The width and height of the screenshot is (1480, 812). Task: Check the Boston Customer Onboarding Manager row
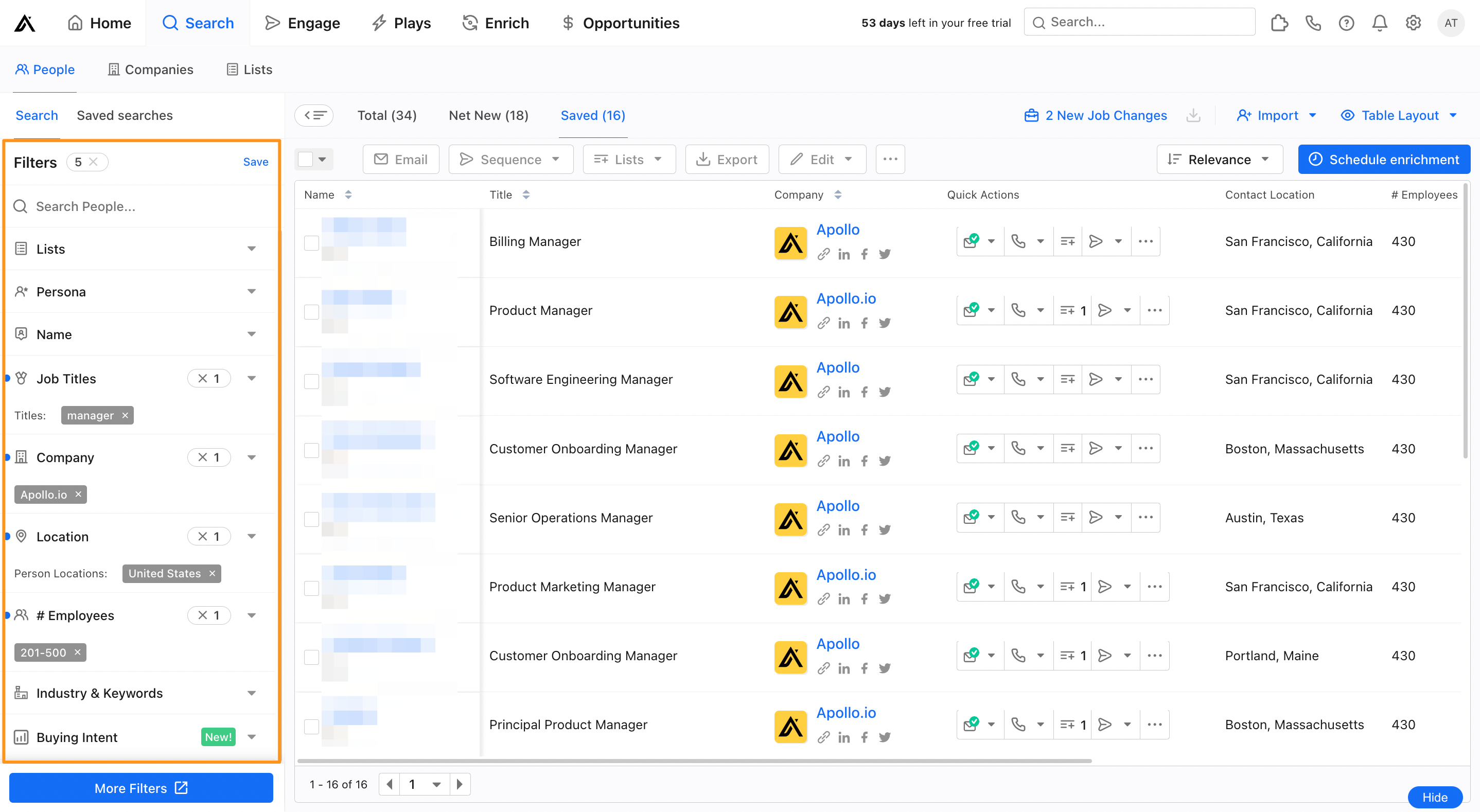click(x=311, y=450)
